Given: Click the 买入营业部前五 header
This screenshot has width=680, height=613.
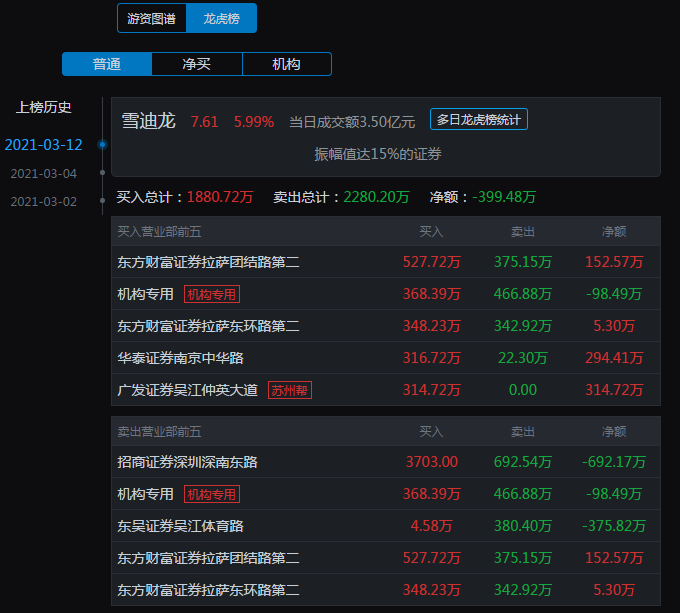Looking at the screenshot, I should tap(159, 232).
